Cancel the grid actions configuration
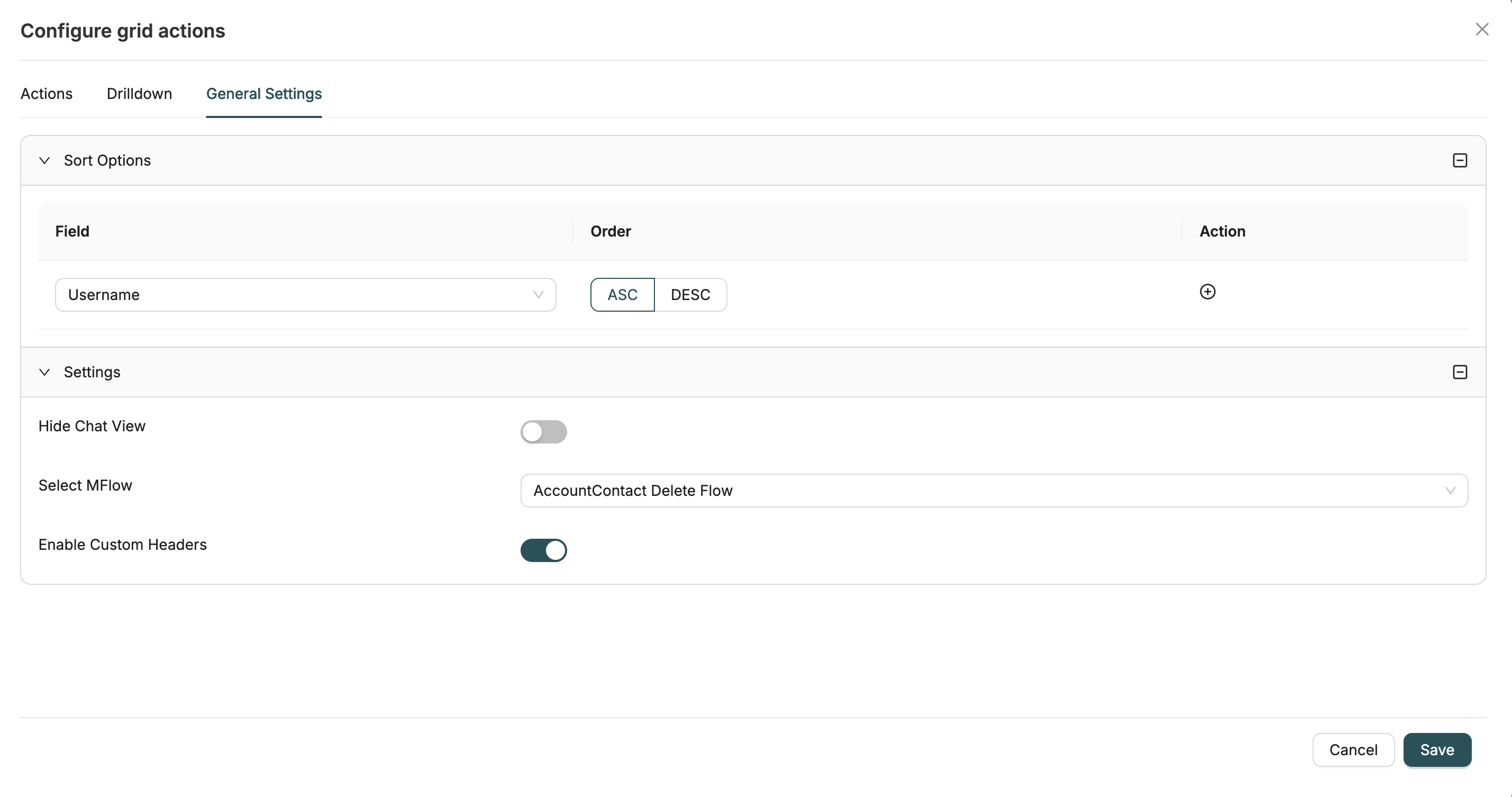 tap(1353, 749)
